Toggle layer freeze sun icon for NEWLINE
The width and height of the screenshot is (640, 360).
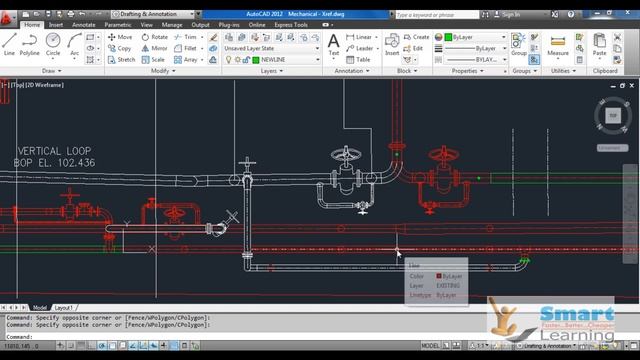point(238,60)
